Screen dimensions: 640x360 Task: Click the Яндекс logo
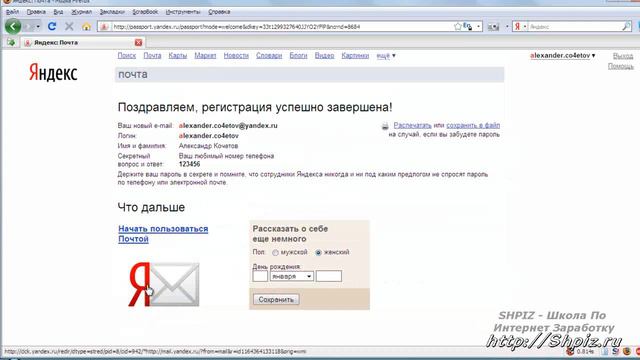(x=53, y=73)
